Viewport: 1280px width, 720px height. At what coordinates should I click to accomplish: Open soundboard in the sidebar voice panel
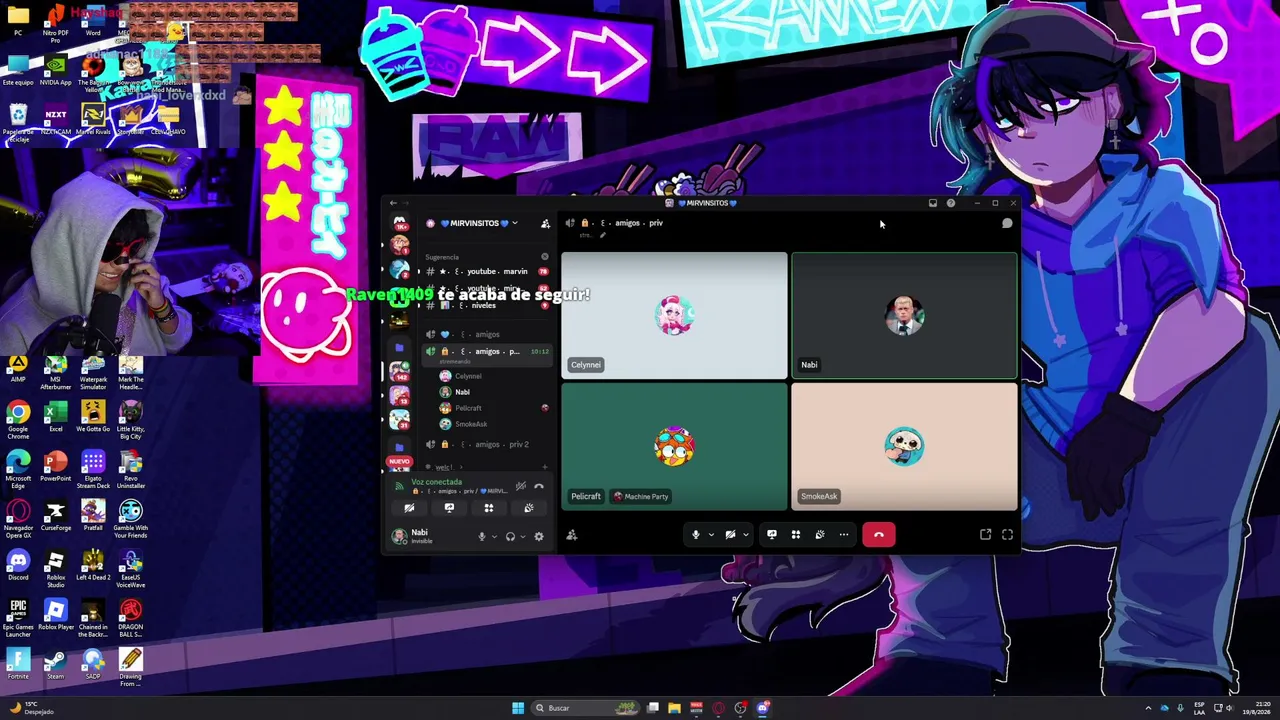(529, 508)
